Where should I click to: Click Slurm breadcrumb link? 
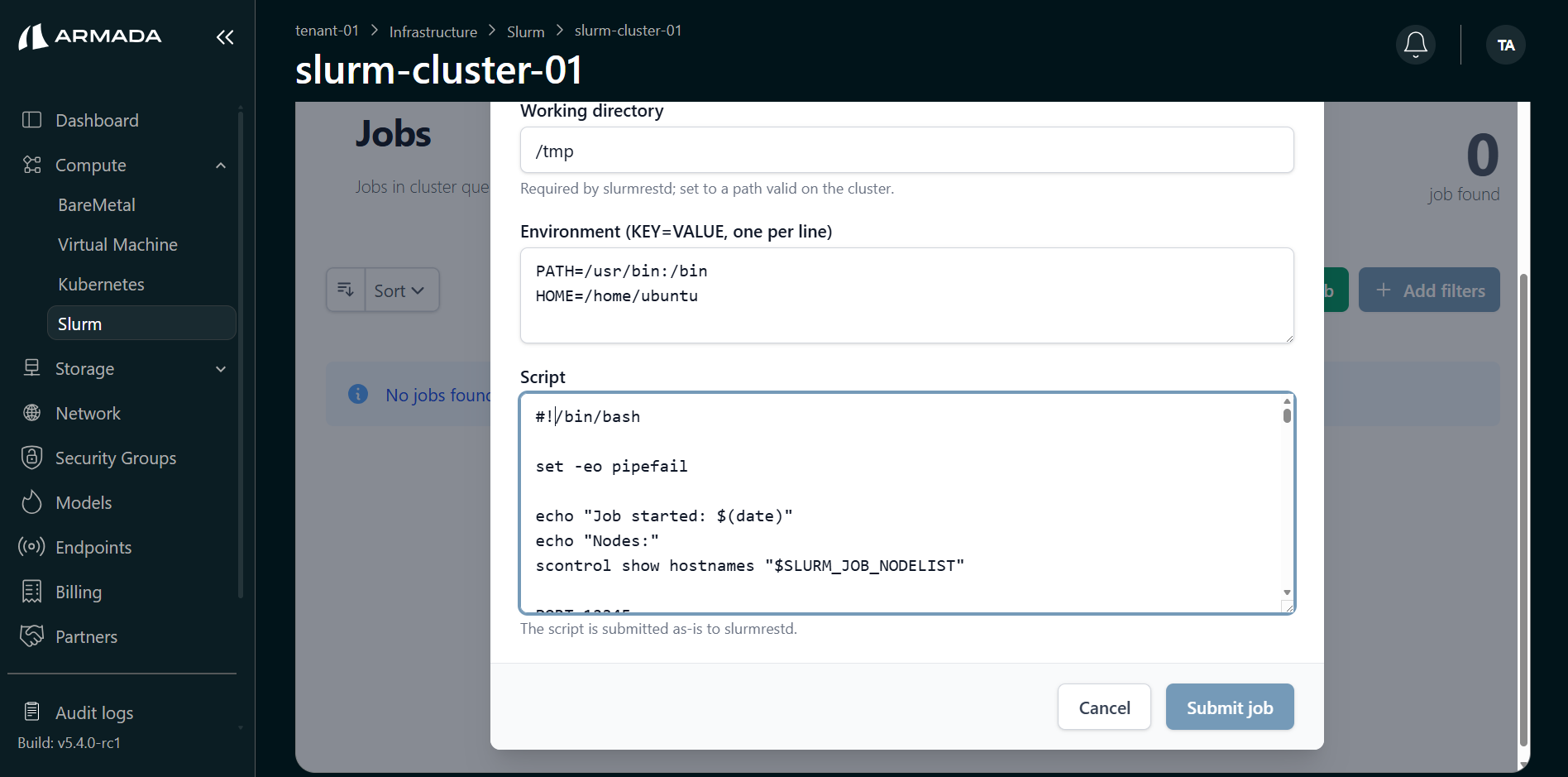pyautogui.click(x=526, y=31)
